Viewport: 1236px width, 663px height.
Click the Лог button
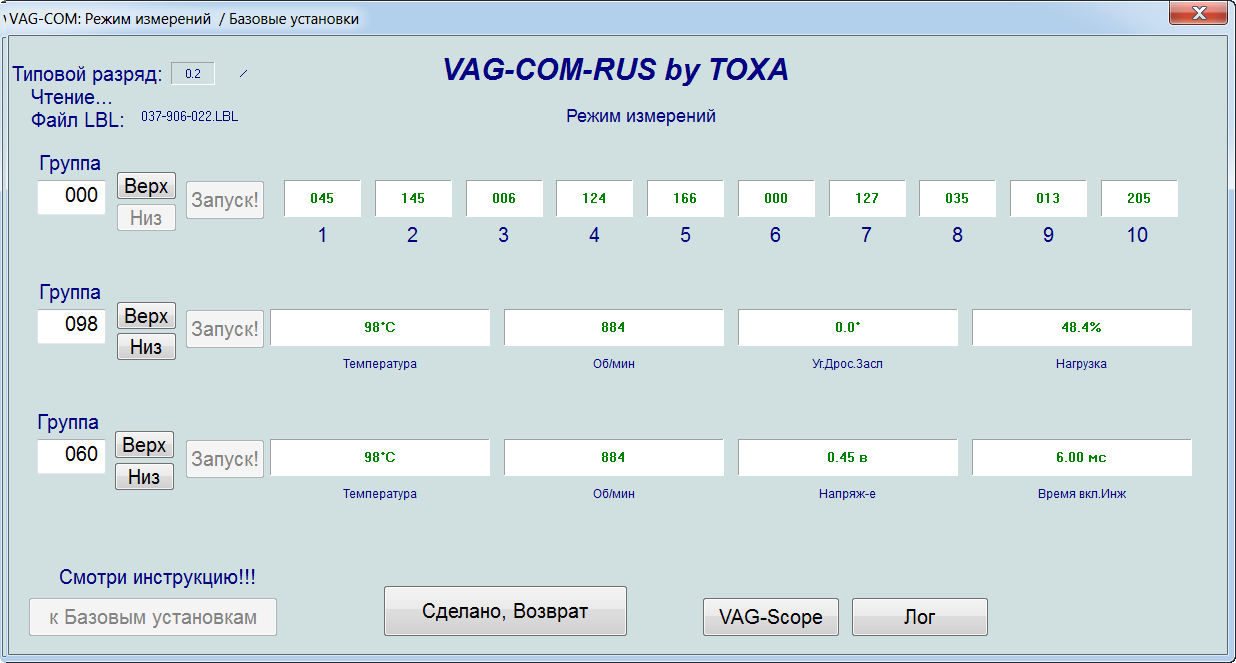(x=920, y=617)
